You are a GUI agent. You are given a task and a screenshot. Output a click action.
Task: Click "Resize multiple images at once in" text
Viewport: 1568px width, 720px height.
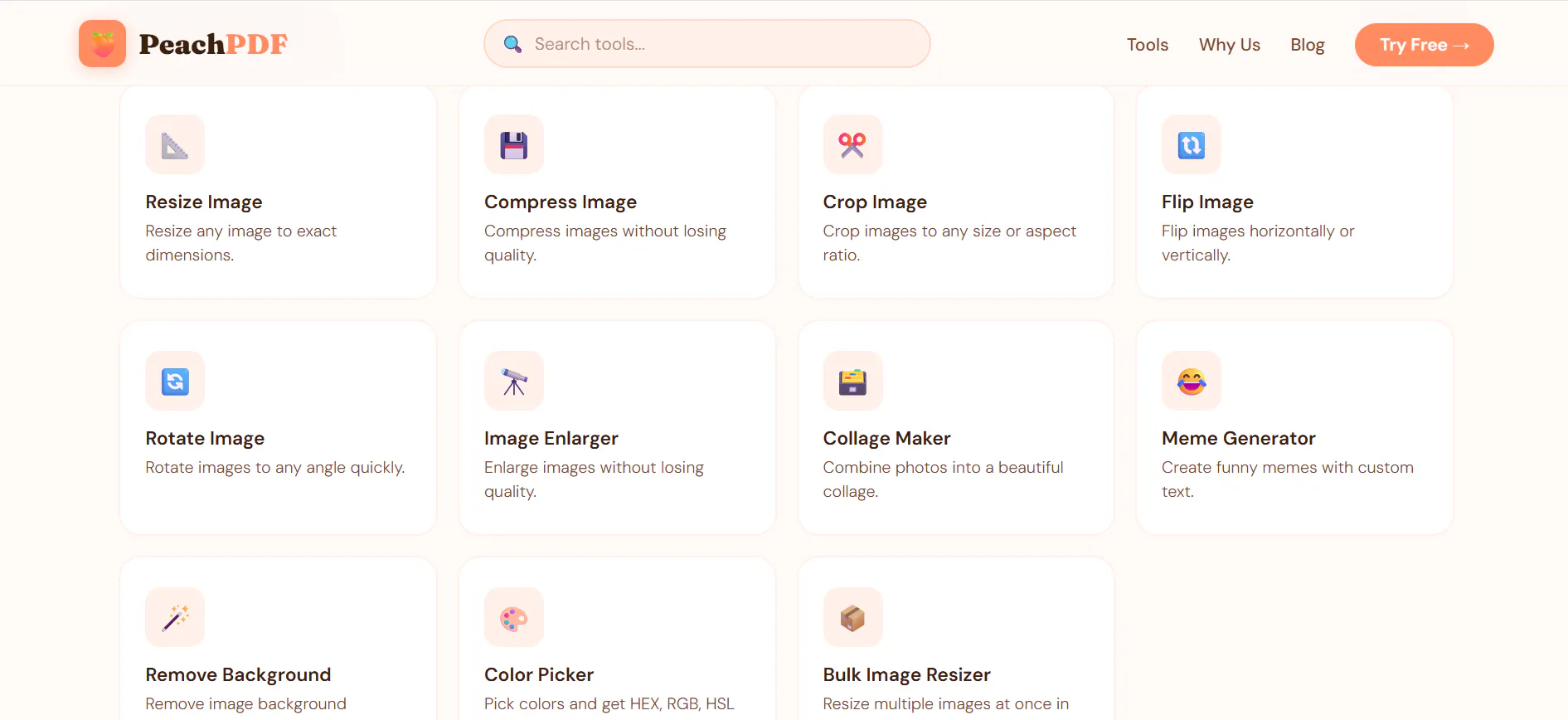pyautogui.click(x=946, y=704)
